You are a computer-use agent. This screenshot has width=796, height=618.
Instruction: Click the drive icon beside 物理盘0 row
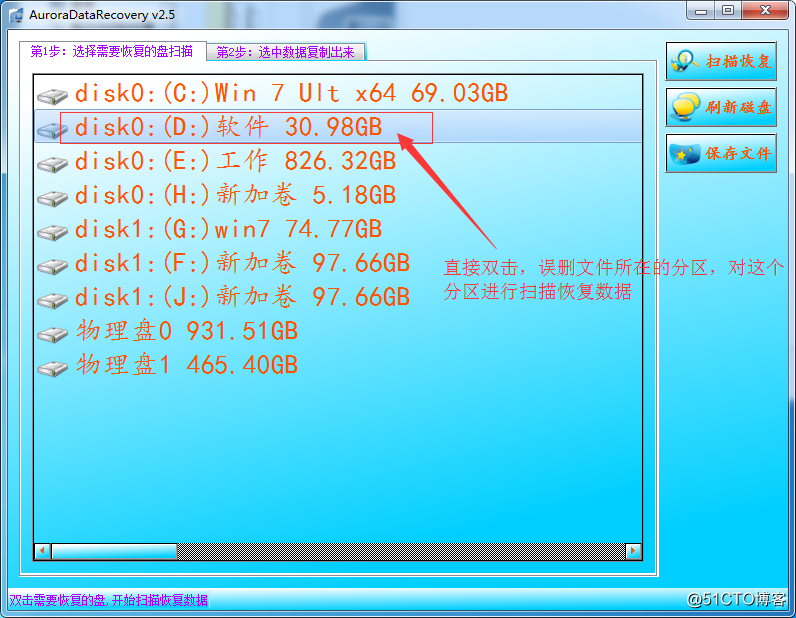coord(52,334)
